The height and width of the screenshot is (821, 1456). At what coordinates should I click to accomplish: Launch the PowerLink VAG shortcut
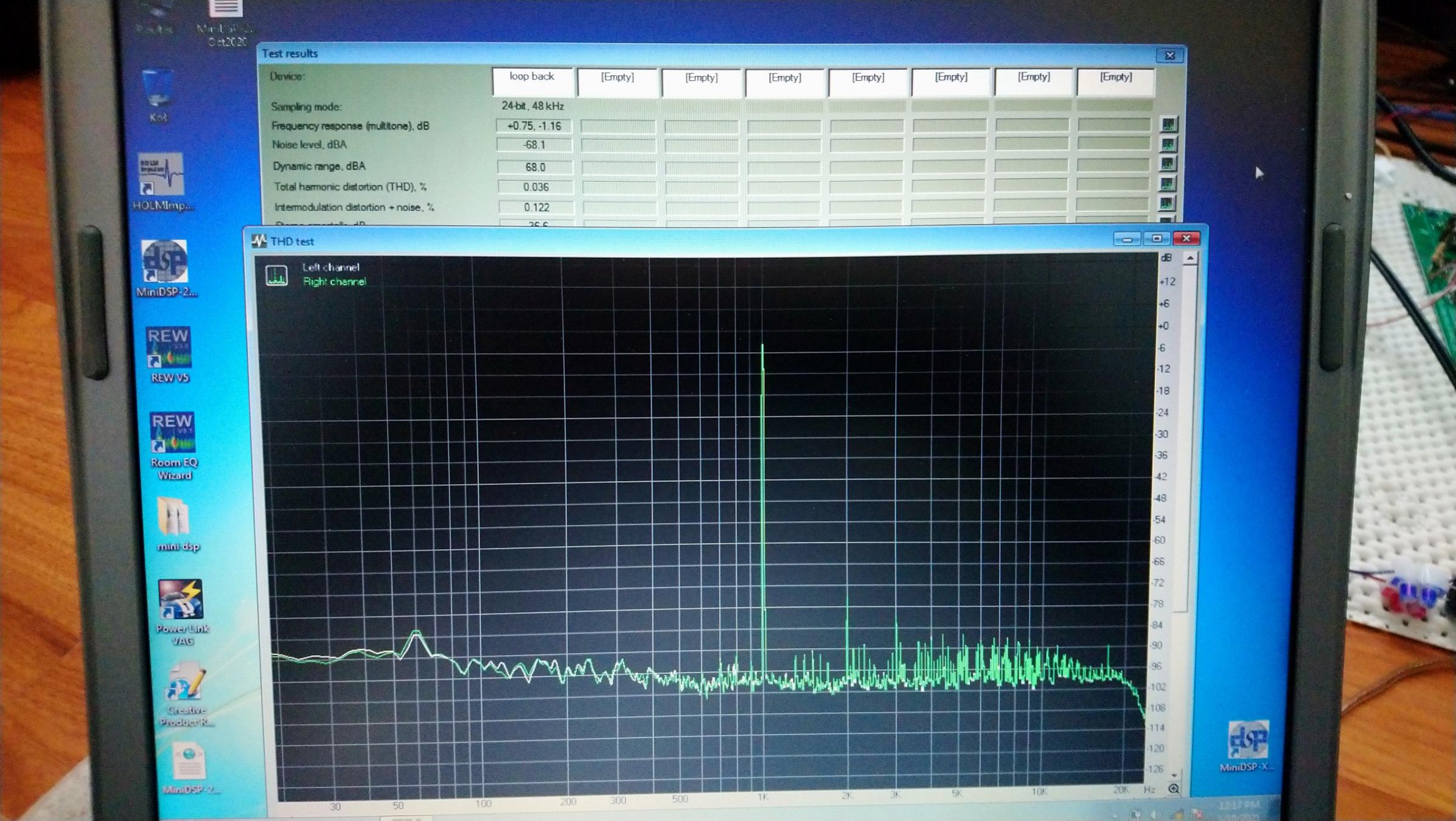181,612
